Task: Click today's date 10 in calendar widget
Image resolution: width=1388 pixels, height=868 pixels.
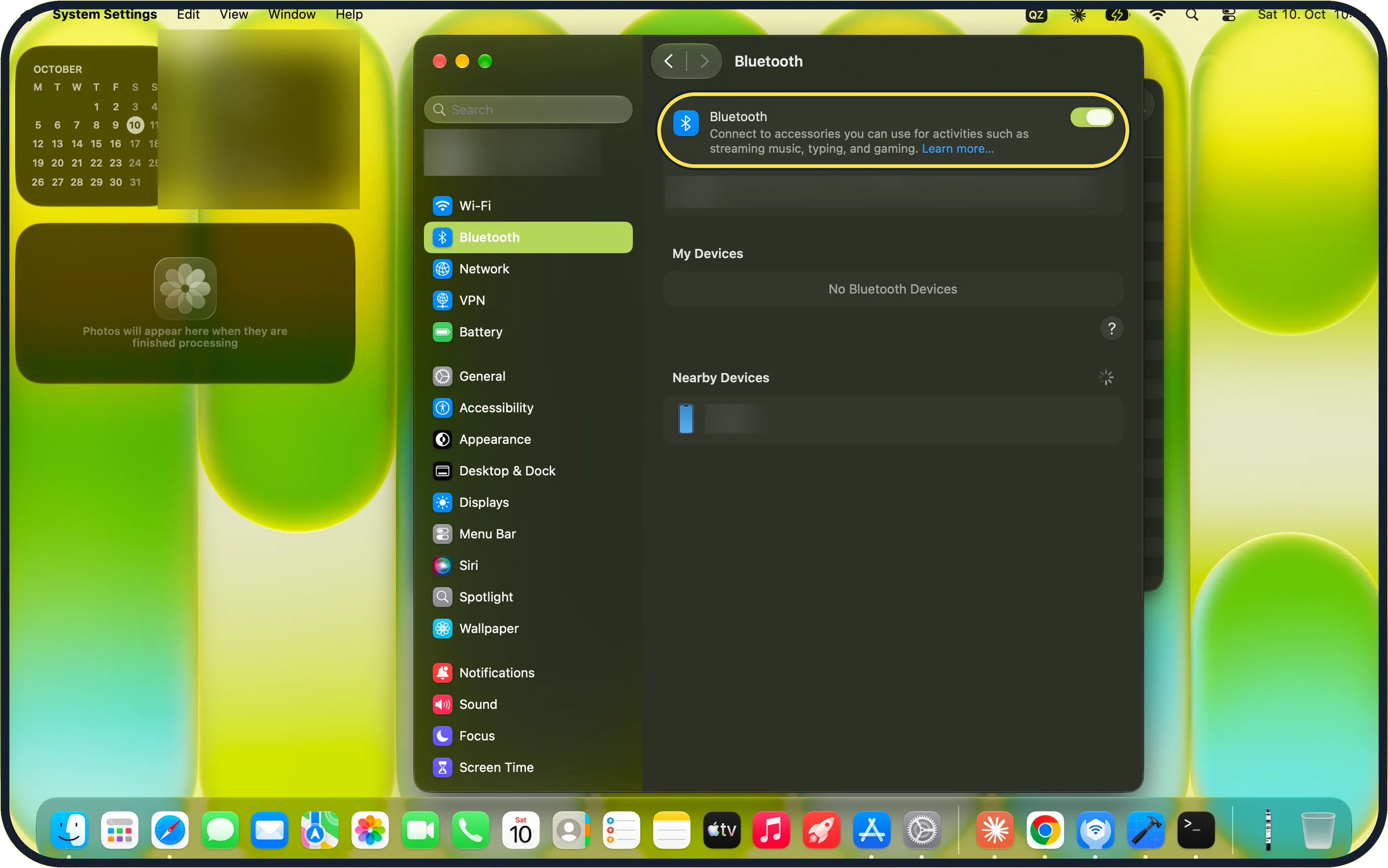Action: [135, 125]
